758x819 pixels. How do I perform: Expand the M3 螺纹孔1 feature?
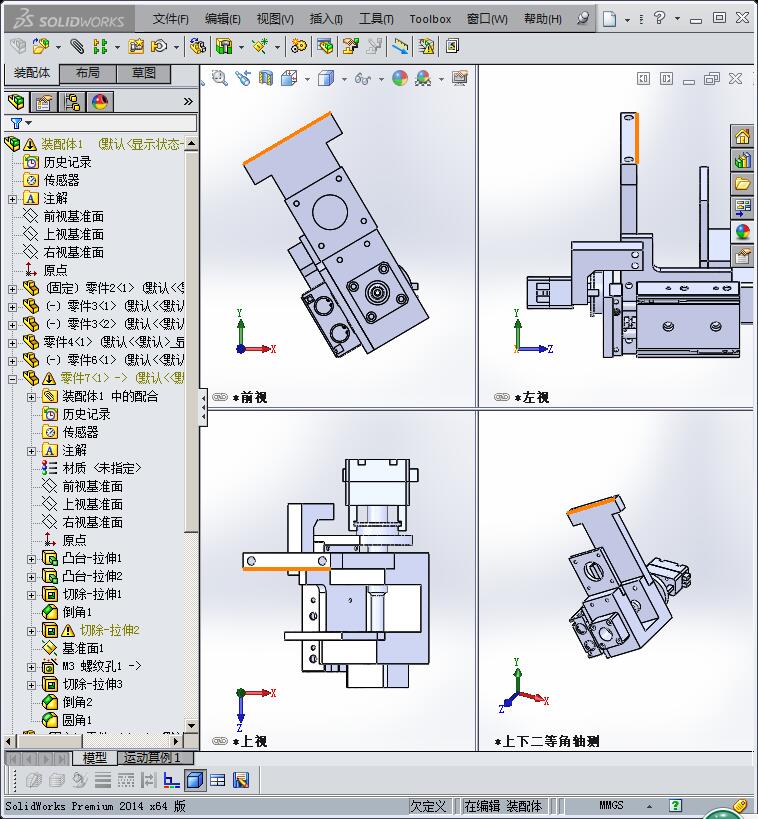tap(31, 666)
